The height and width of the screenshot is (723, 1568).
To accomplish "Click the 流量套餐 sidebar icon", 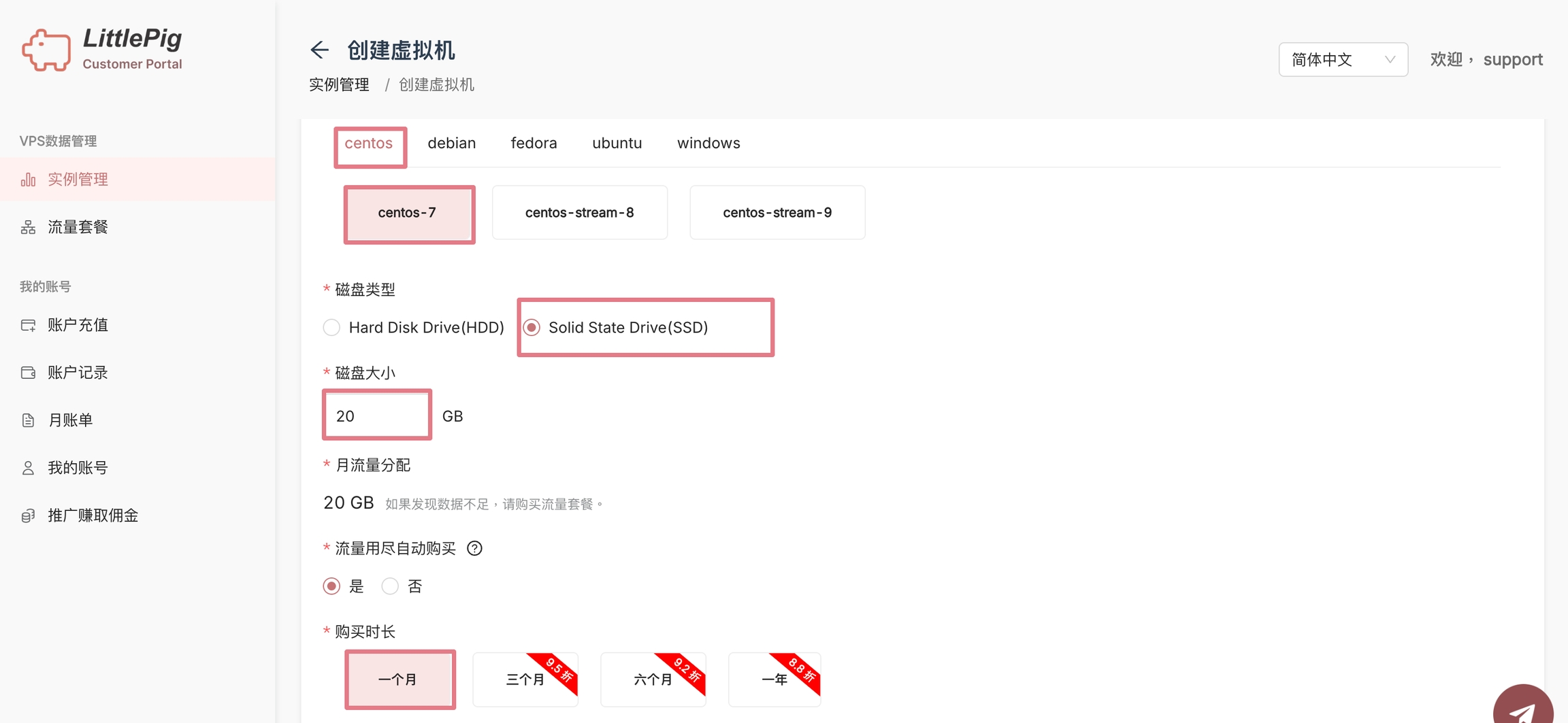I will tap(28, 227).
